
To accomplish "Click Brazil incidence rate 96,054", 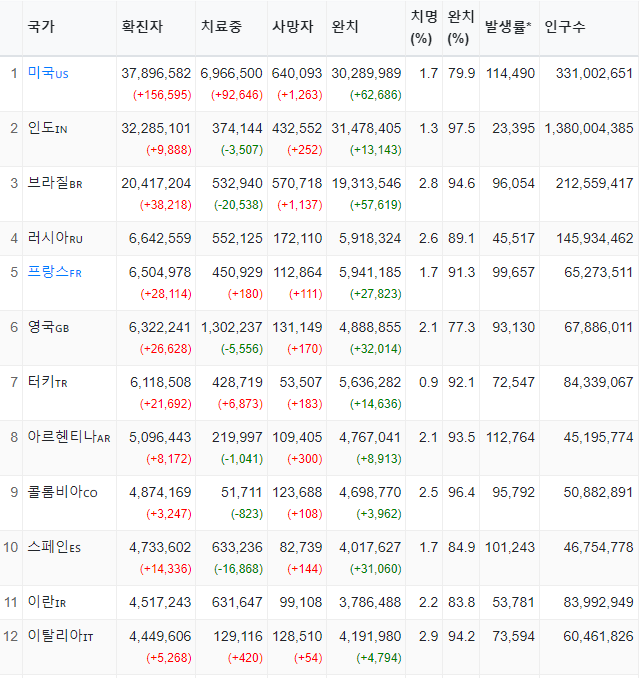I will pos(514,183).
